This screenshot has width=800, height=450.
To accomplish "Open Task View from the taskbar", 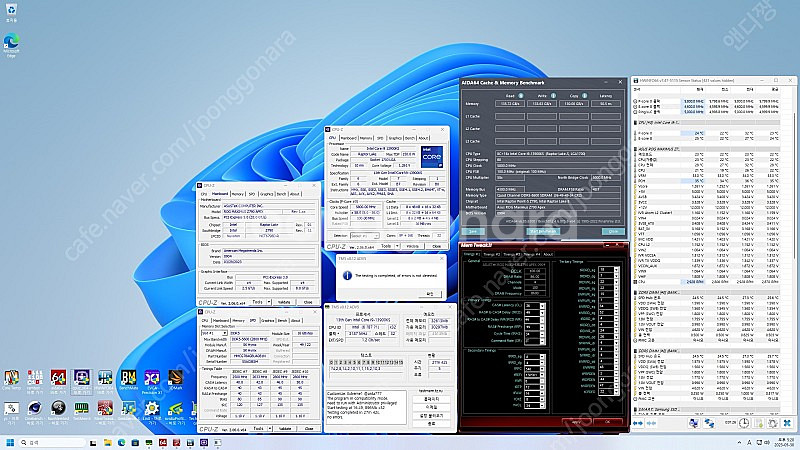I will pyautogui.click(x=93, y=443).
